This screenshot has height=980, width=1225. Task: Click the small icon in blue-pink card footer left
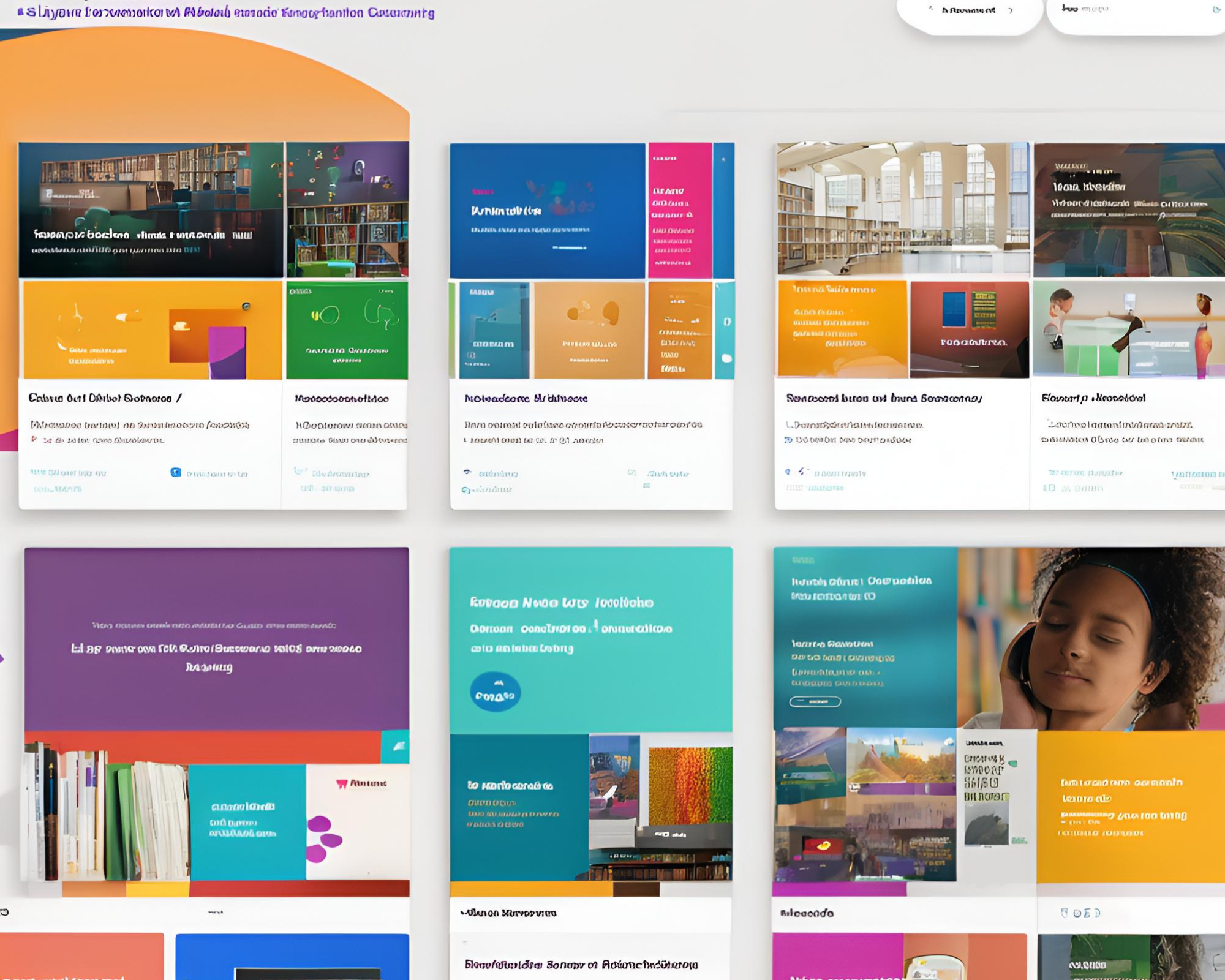coord(468,472)
